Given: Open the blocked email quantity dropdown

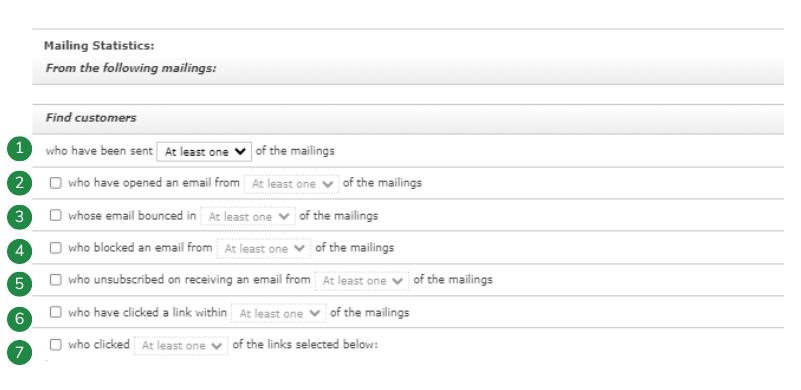Looking at the screenshot, I should 264,248.
